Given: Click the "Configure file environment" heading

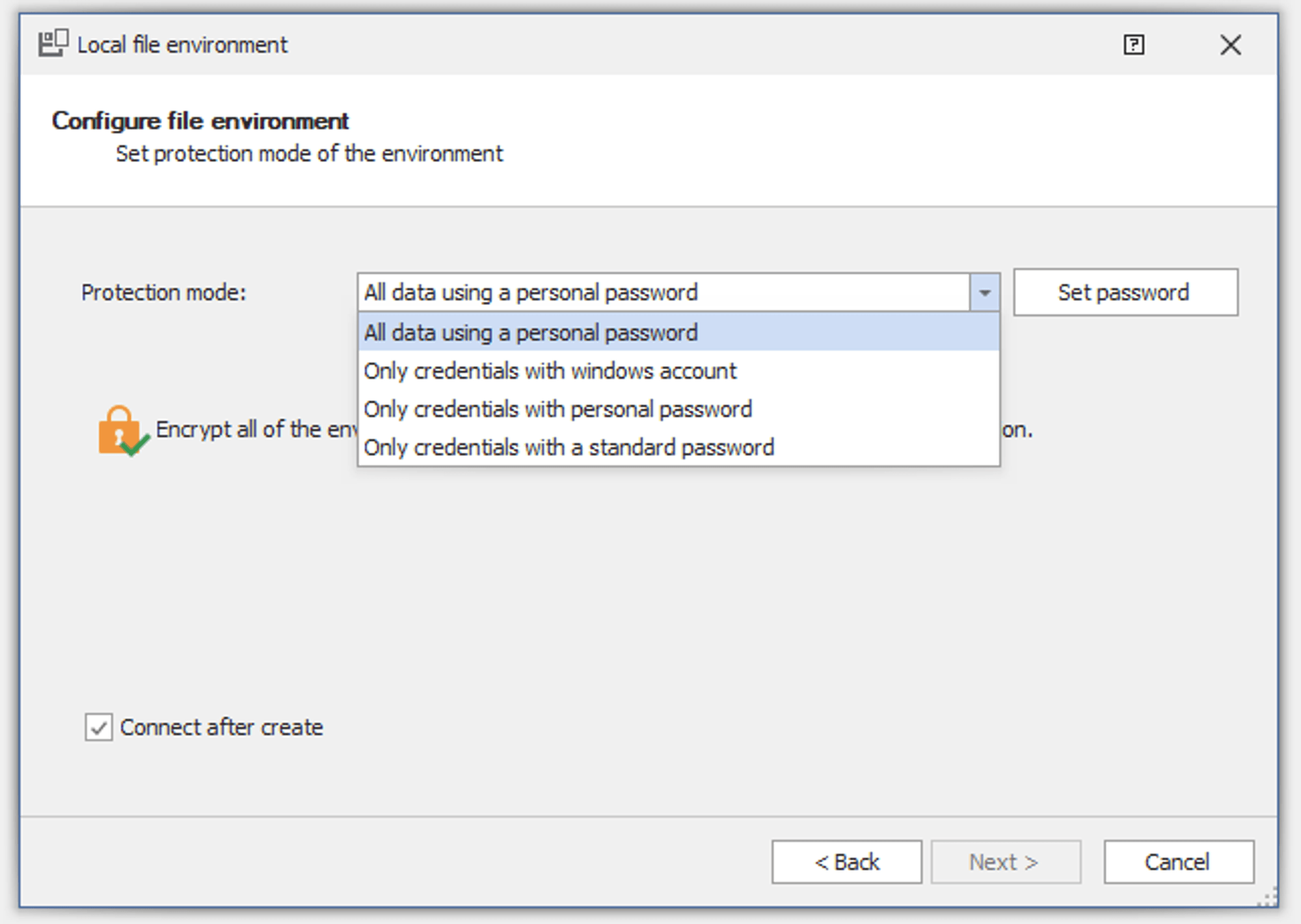Looking at the screenshot, I should point(200,121).
